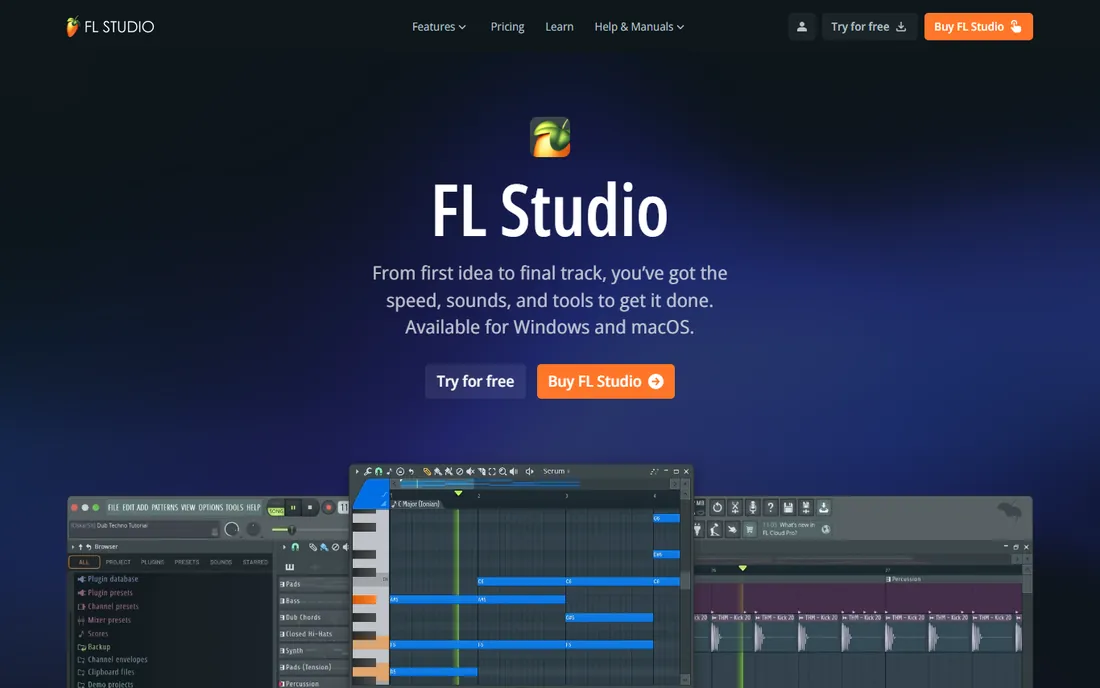Click the pause playback button
Image resolution: width=1100 pixels, height=688 pixels.
click(x=293, y=508)
